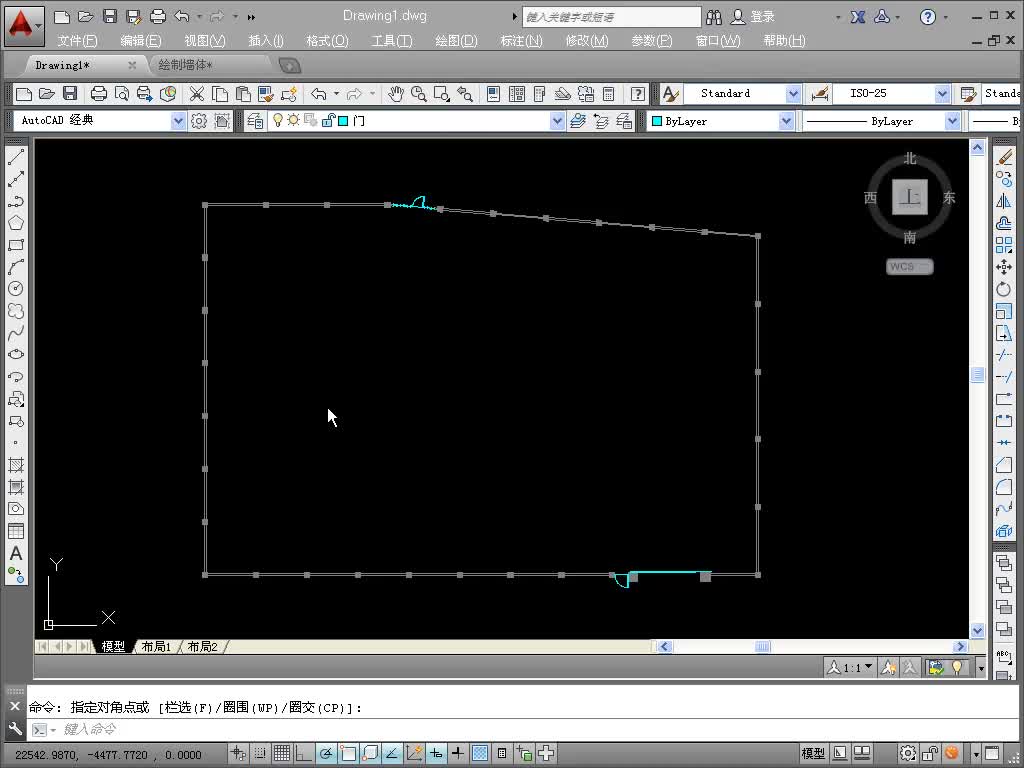Select the Line tool in draw toolbar

point(16,157)
